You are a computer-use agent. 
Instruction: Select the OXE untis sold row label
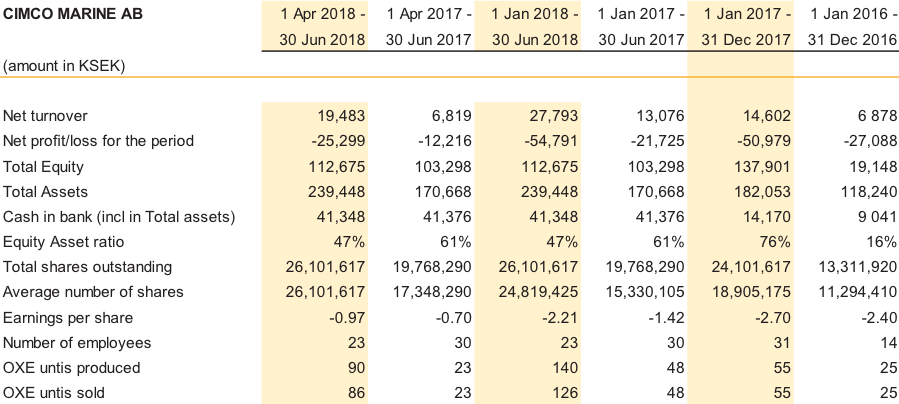pos(54,392)
